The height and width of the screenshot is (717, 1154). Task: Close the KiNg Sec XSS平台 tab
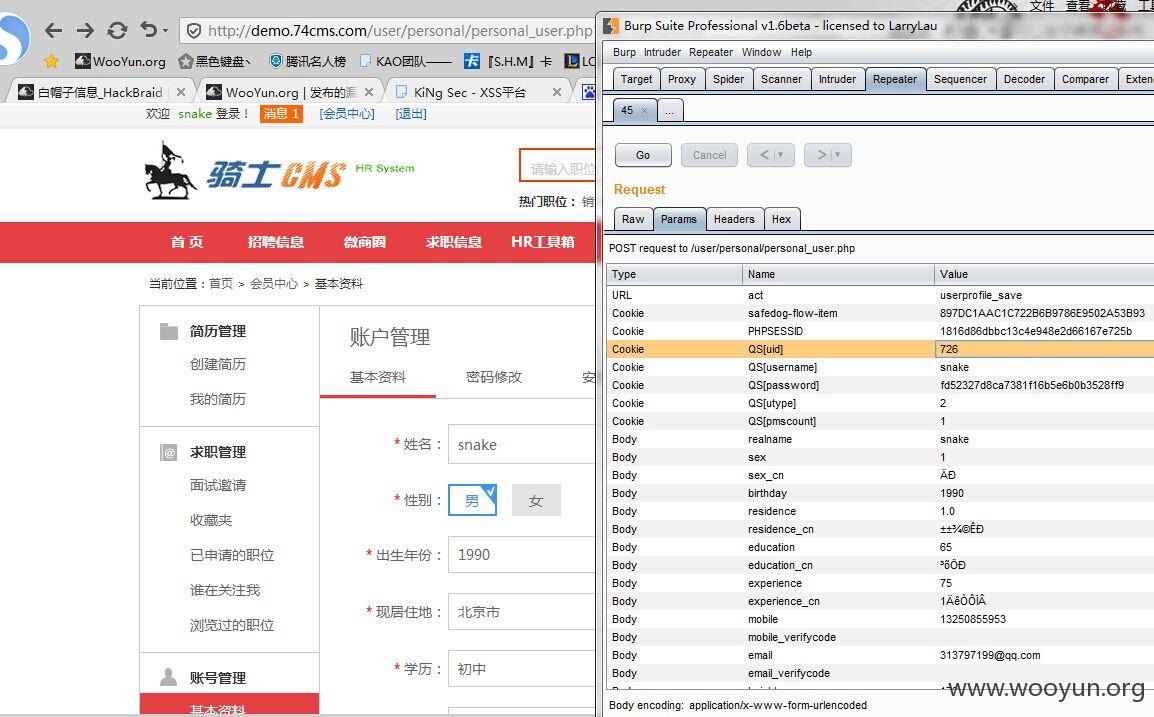click(x=556, y=92)
